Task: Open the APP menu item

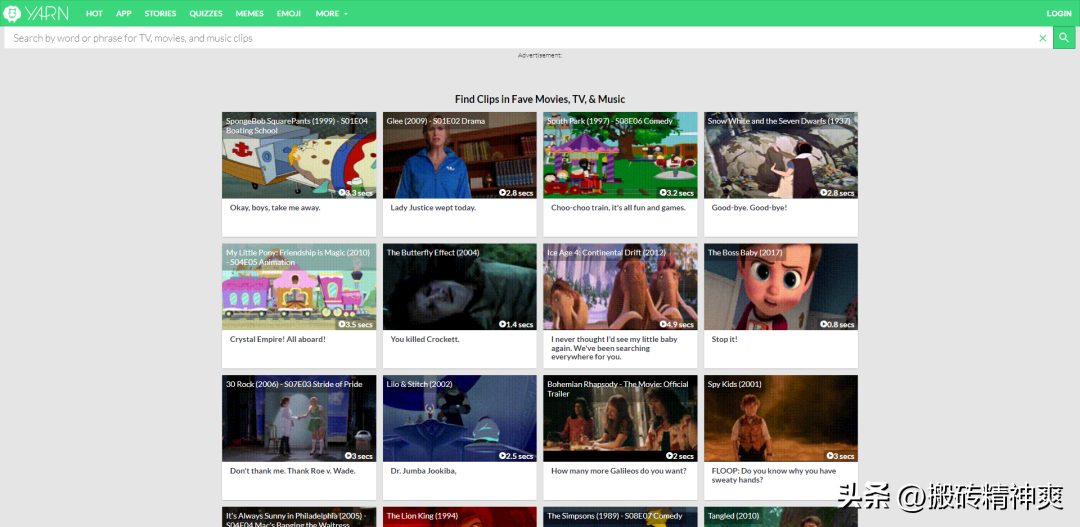Action: coord(124,14)
